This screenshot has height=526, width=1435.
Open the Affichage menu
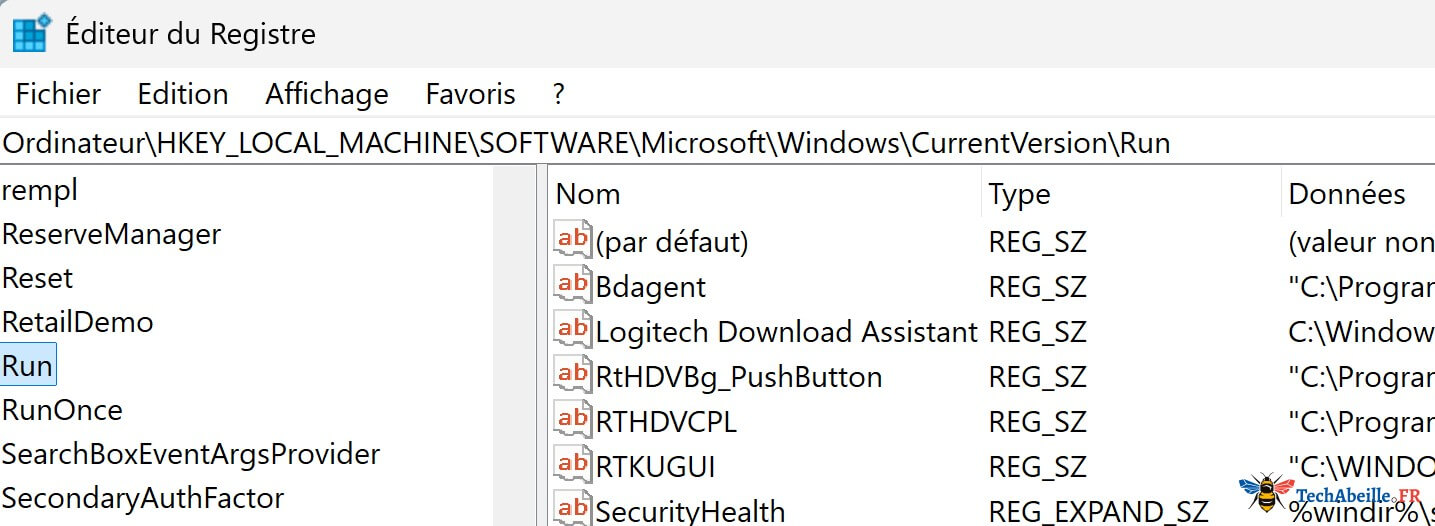[x=327, y=94]
